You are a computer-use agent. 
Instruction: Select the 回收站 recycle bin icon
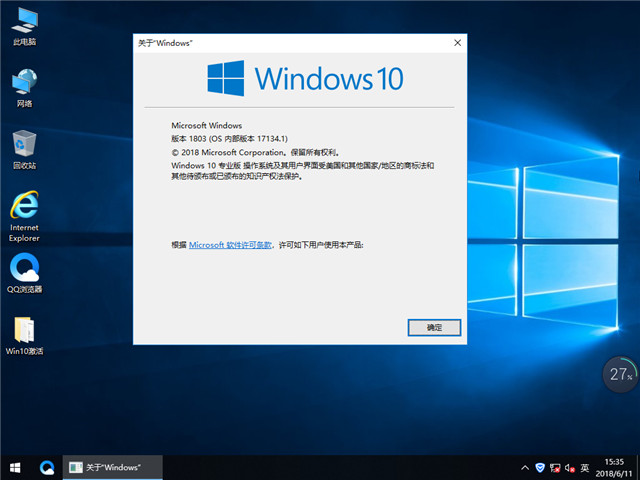pyautogui.click(x=24, y=150)
